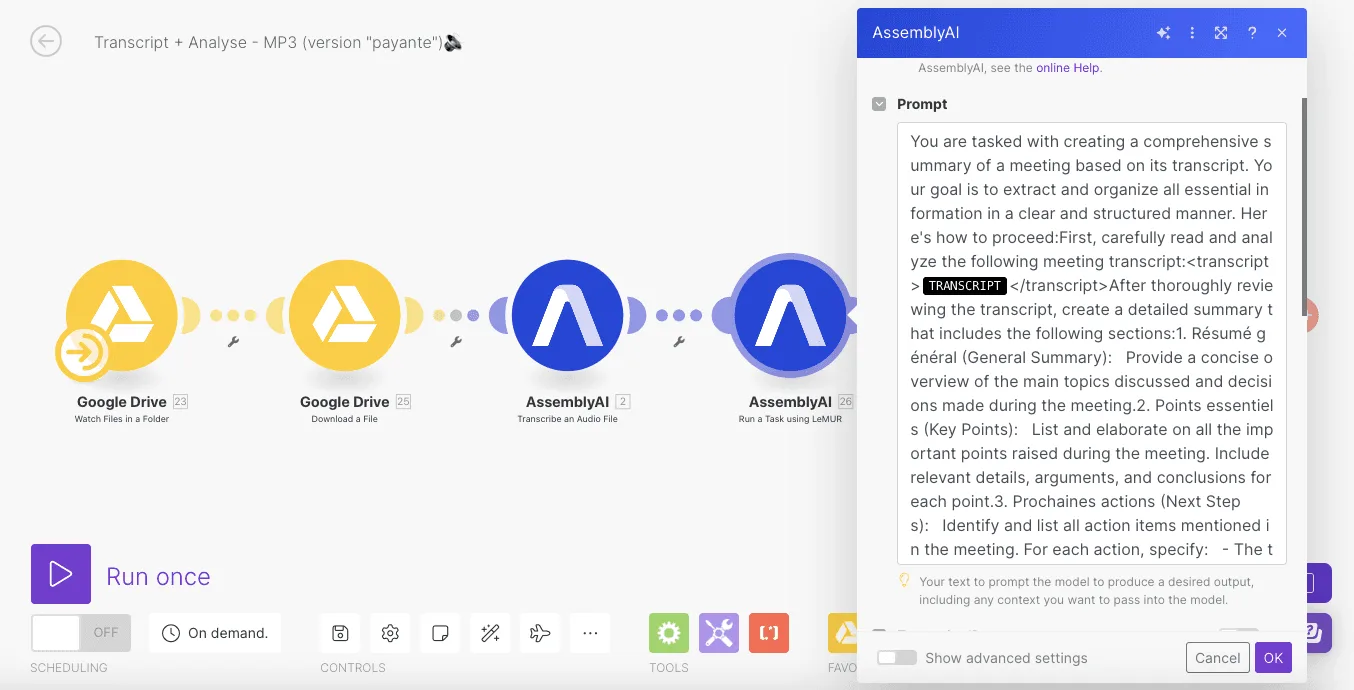This screenshot has height=690, width=1354.
Task: Close the AssemblyAI panel
Action: [1282, 33]
